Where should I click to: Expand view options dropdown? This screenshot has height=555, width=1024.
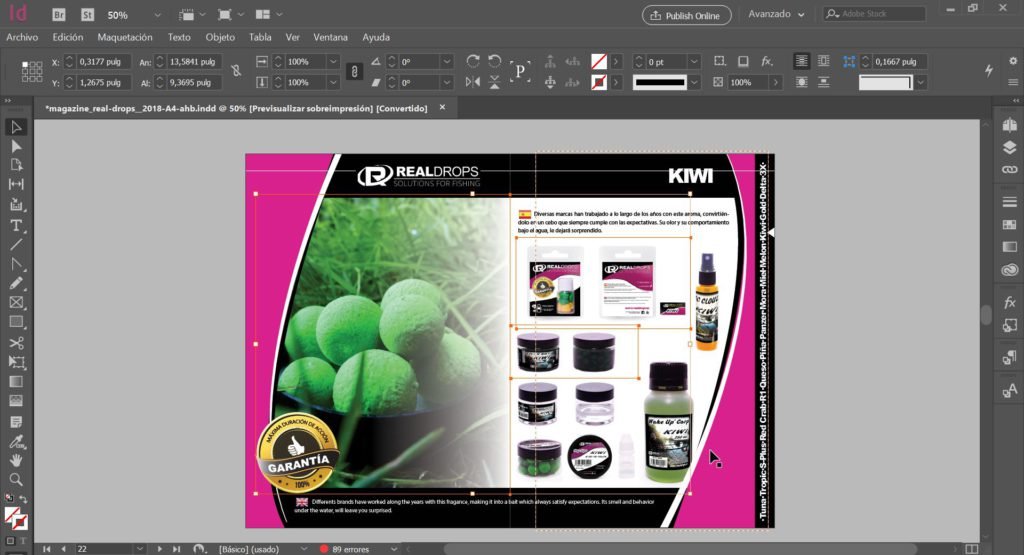pos(202,14)
